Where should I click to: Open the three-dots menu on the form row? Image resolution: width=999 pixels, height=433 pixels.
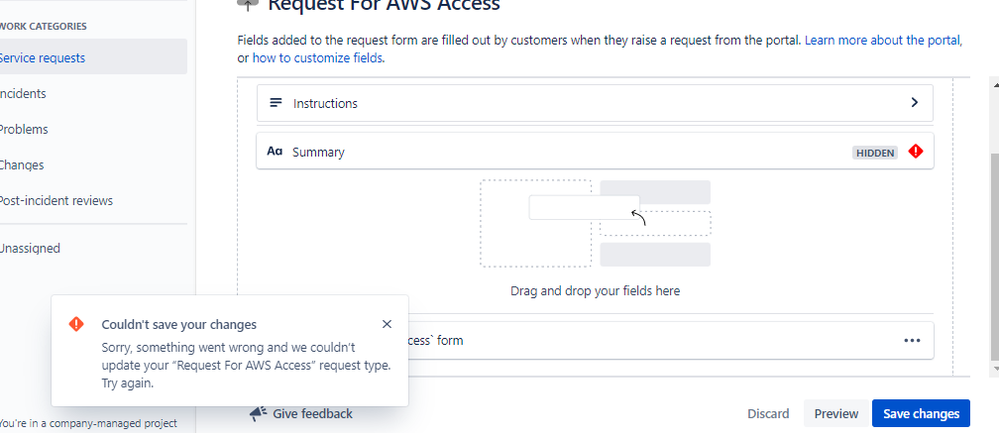tap(912, 341)
